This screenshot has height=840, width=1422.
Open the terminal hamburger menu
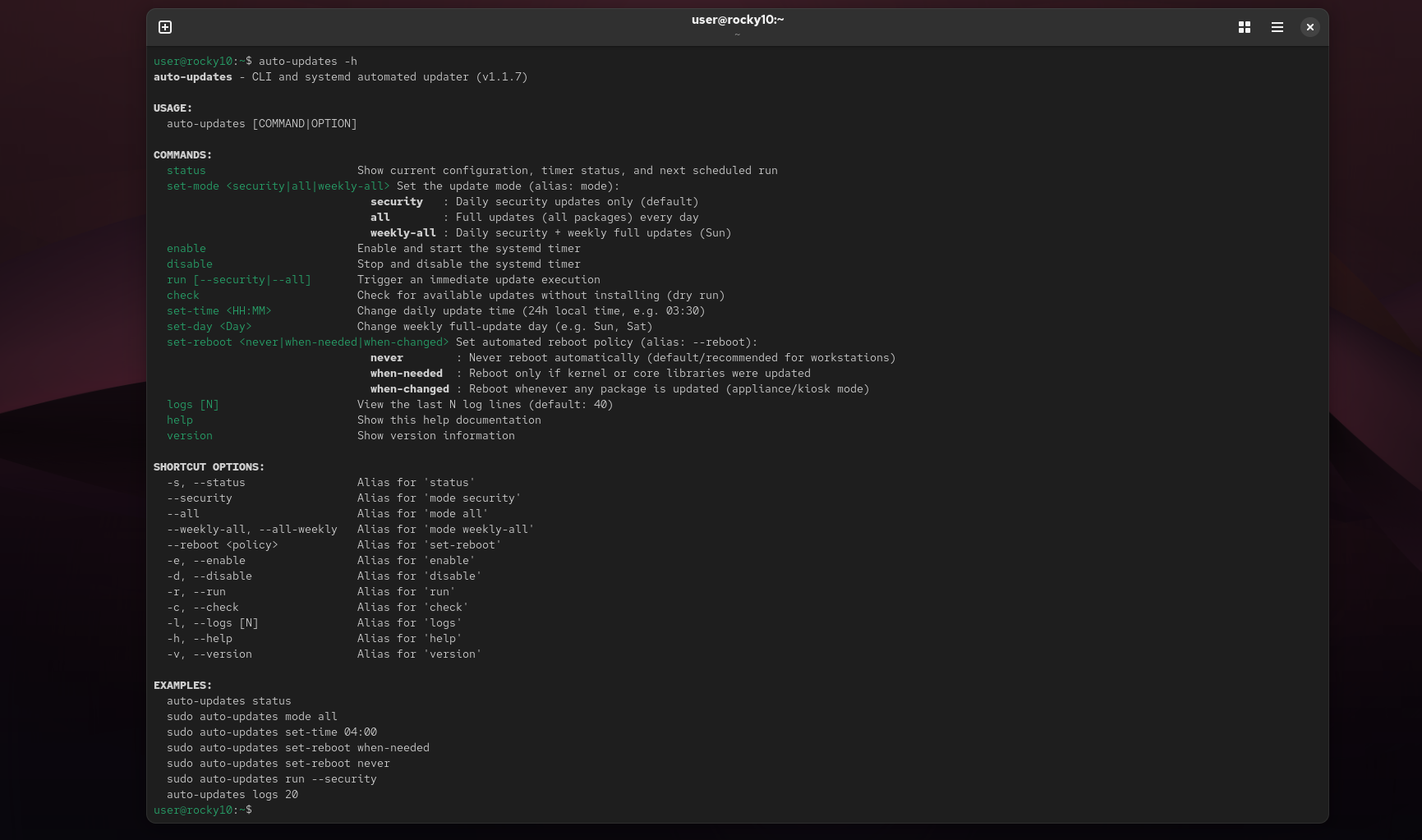1277,27
